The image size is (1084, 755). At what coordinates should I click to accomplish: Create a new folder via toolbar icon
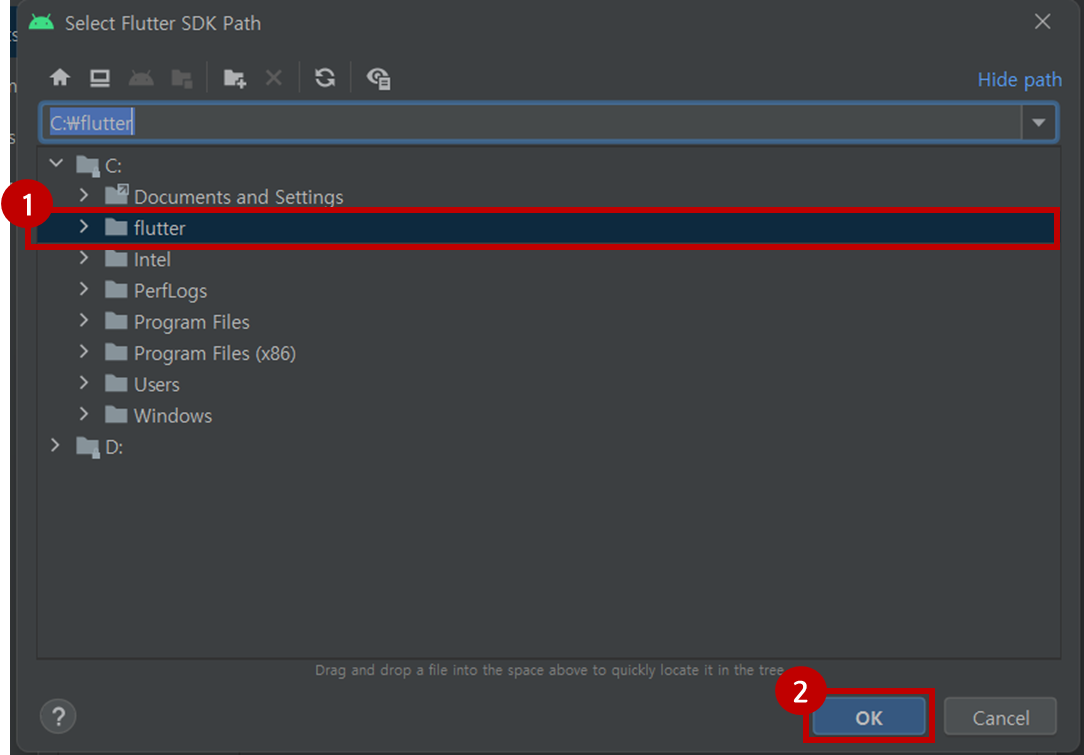[x=235, y=78]
